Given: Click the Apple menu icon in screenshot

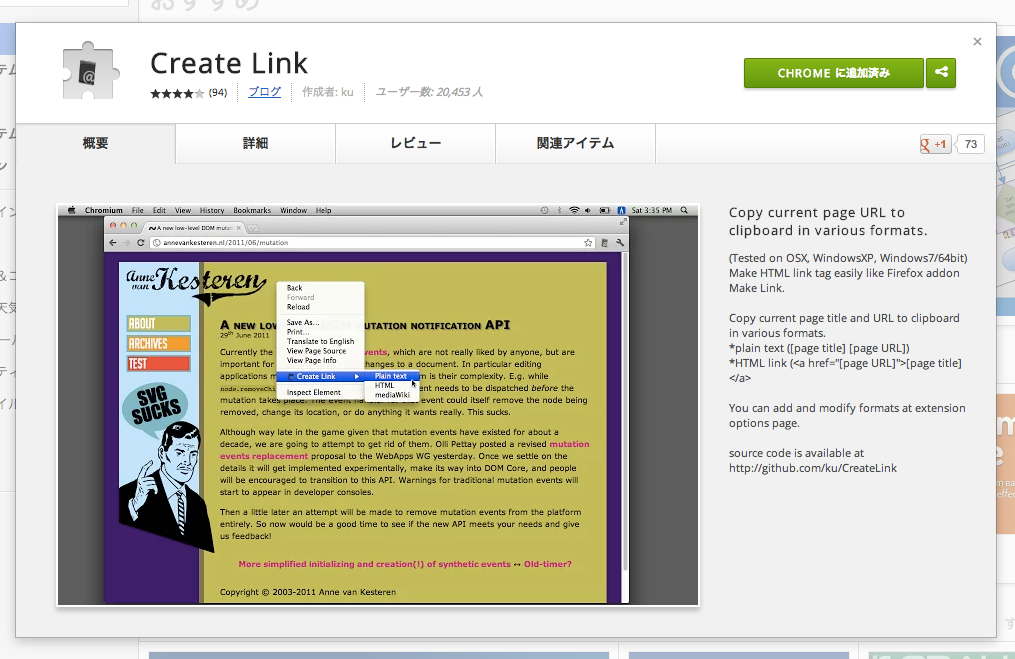Looking at the screenshot, I should [x=71, y=211].
